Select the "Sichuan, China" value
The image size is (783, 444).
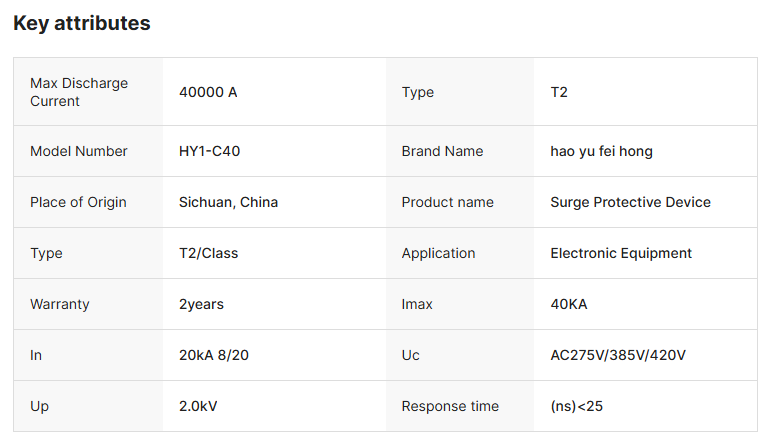(228, 202)
